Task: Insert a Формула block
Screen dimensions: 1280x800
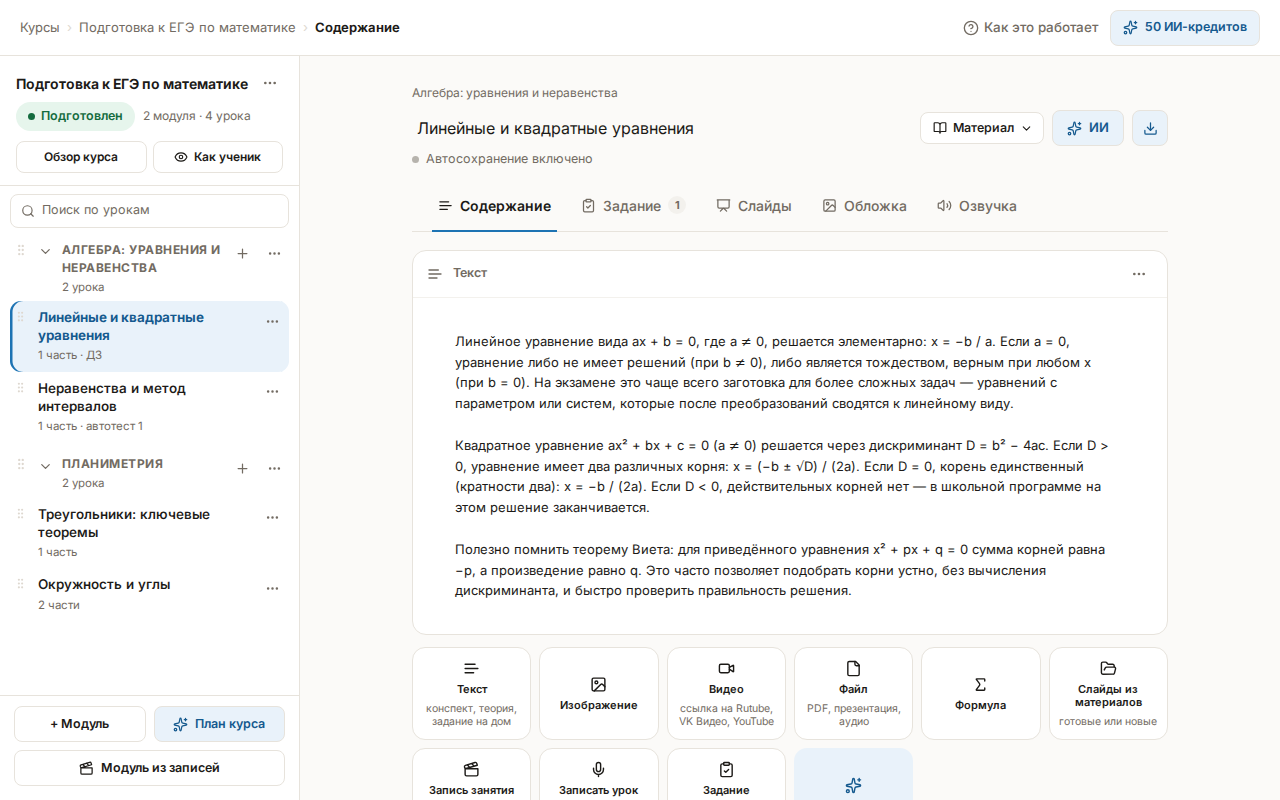Action: (x=981, y=693)
